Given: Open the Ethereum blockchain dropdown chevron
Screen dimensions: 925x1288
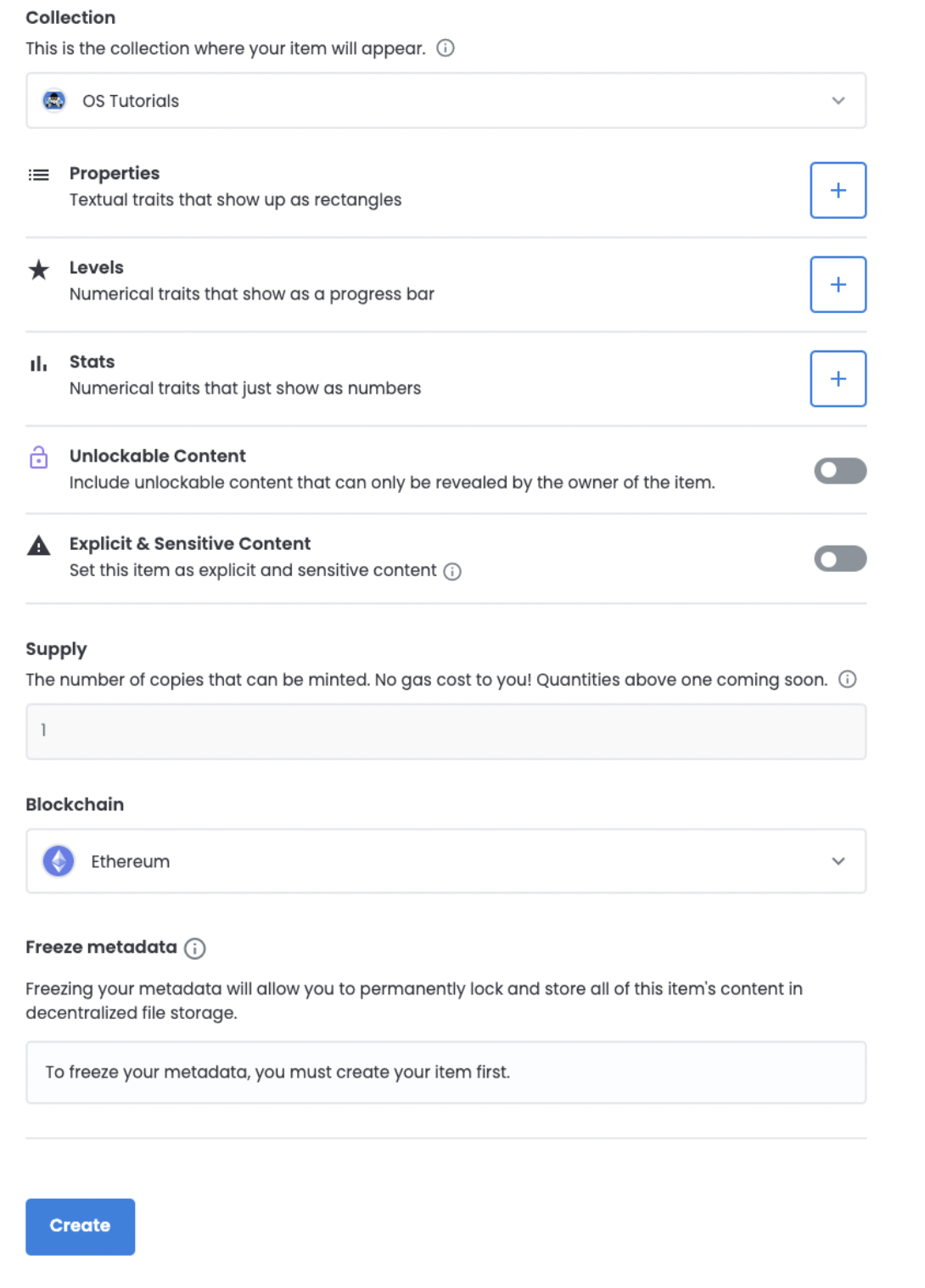Looking at the screenshot, I should [838, 861].
